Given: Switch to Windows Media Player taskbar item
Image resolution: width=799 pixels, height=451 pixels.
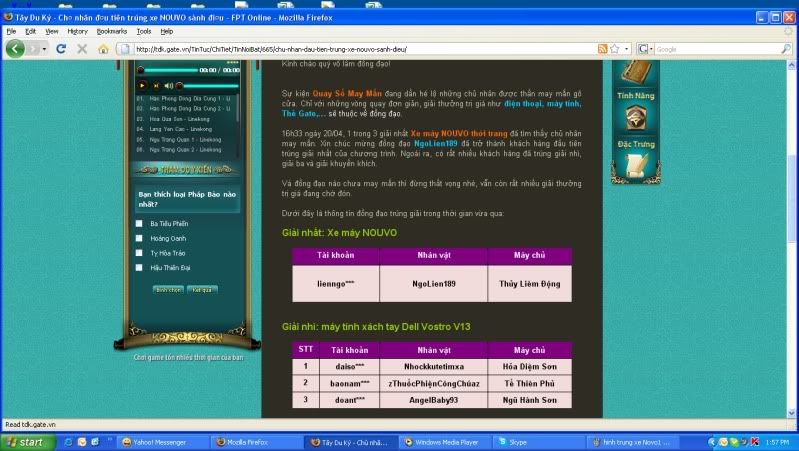Looking at the screenshot, I should click(x=445, y=442).
